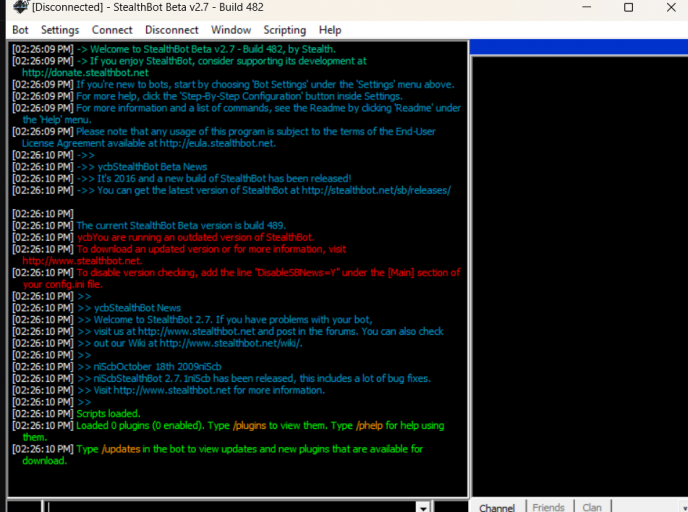Image resolution: width=688 pixels, height=512 pixels.
Task: Open the Help menu
Action: 330,30
